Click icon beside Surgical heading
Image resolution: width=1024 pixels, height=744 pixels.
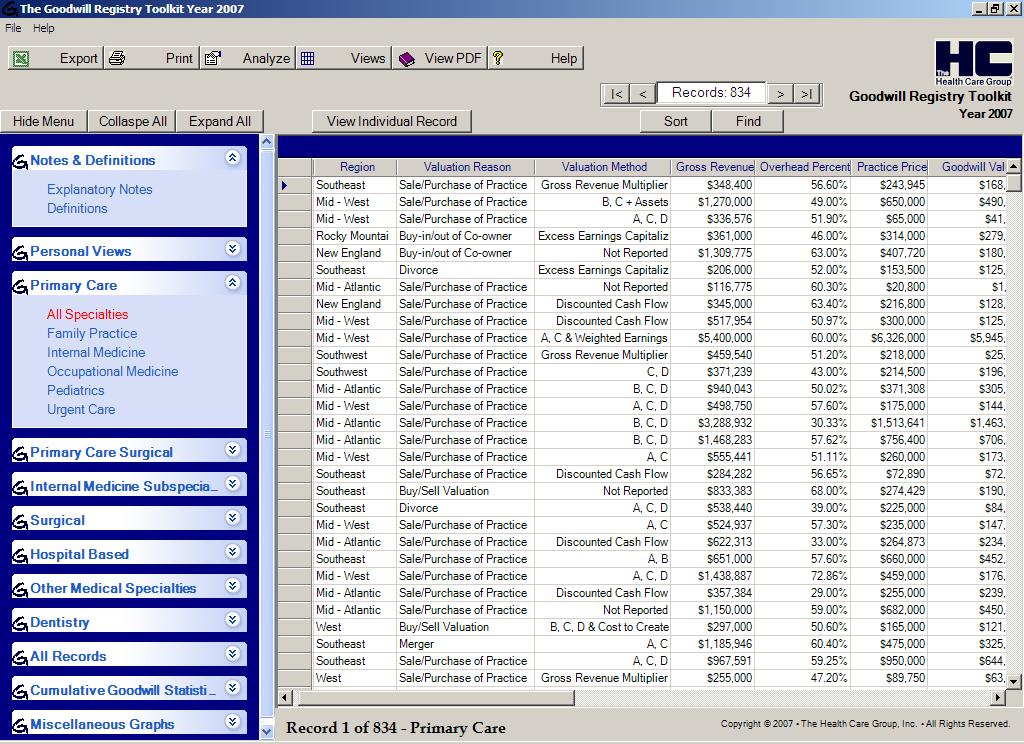[x=20, y=521]
